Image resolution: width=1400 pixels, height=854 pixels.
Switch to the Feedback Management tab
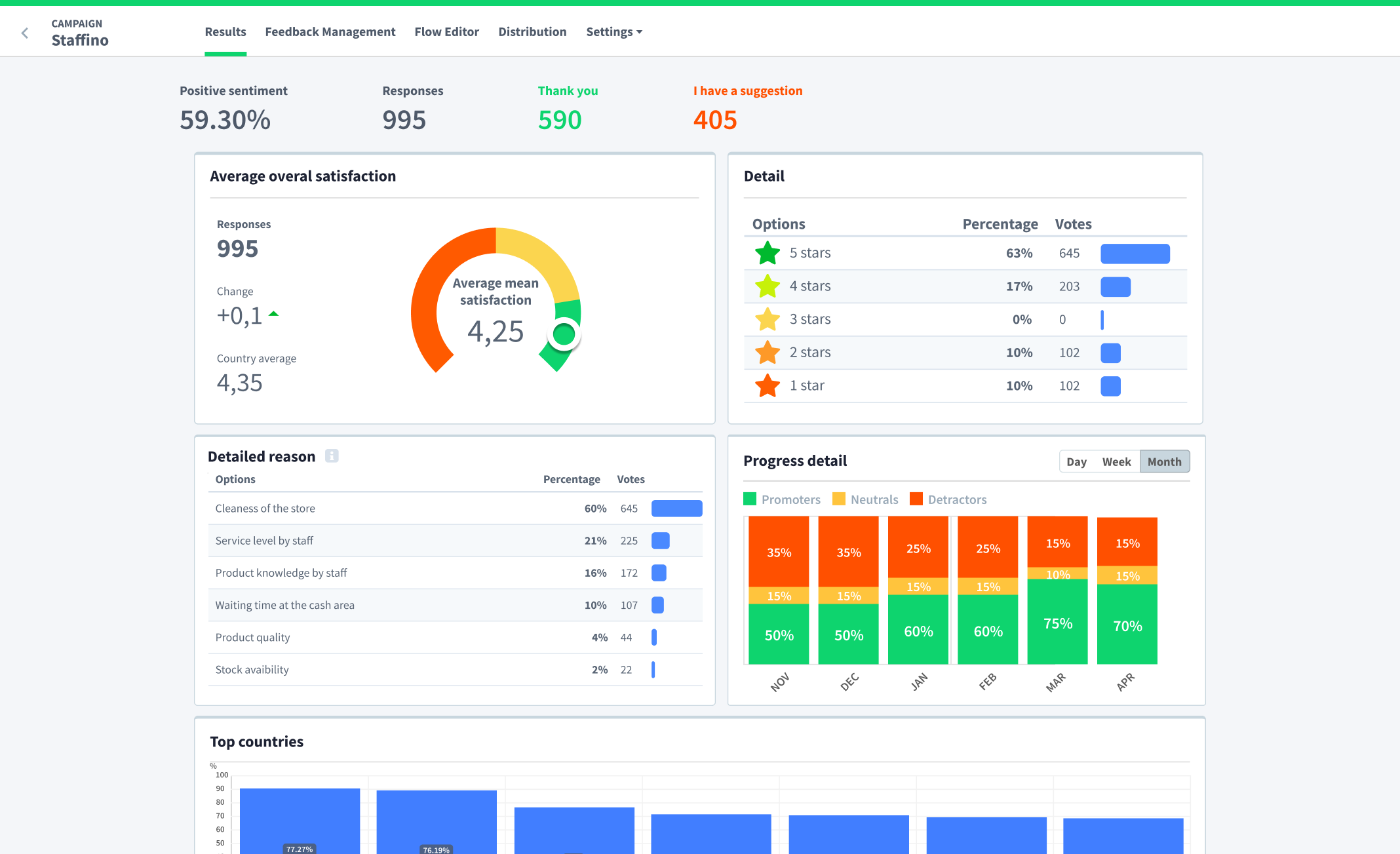point(330,31)
